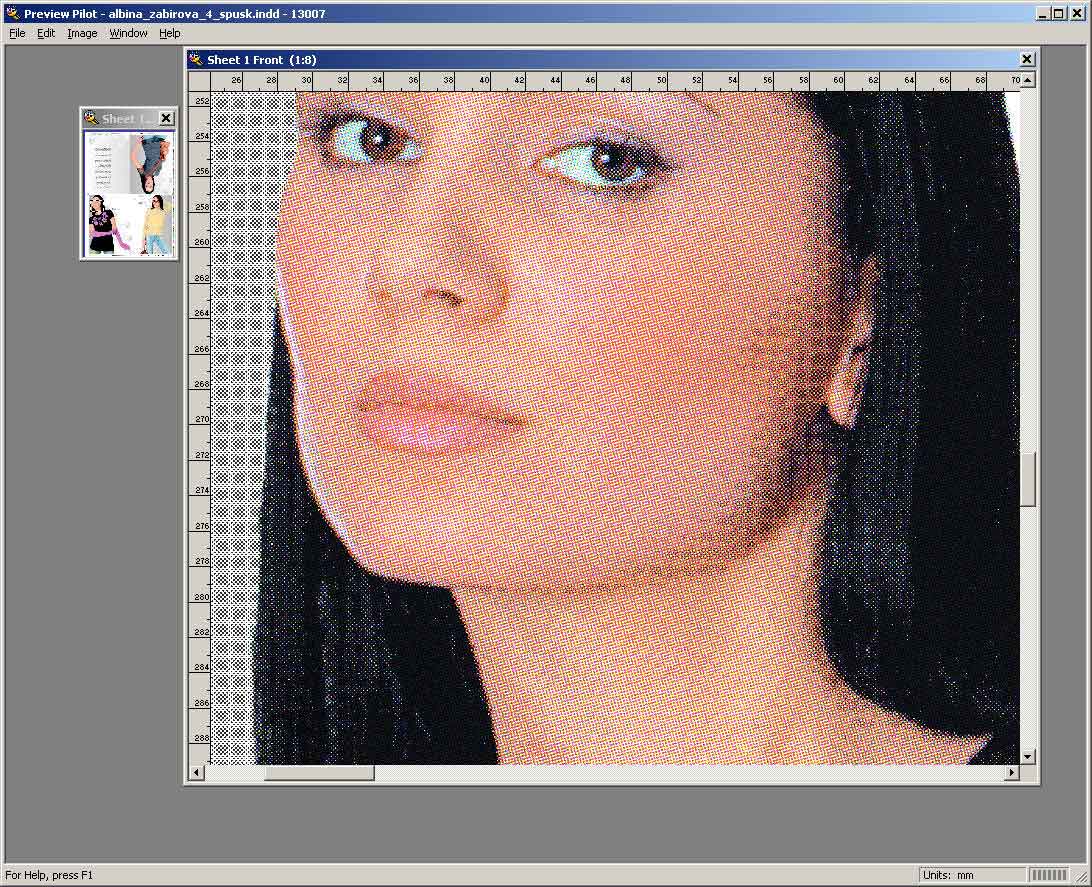Viewport: 1092px width, 887px height.
Task: Click the vertical ruler at mark 270
Action: (200, 419)
